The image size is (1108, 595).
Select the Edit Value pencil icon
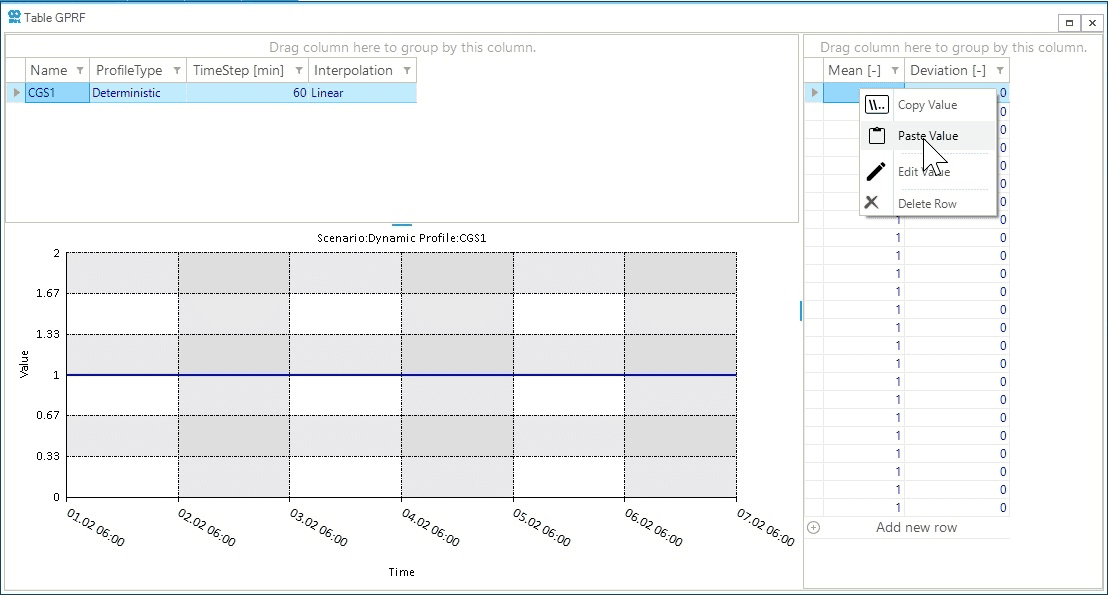pyautogui.click(x=874, y=170)
